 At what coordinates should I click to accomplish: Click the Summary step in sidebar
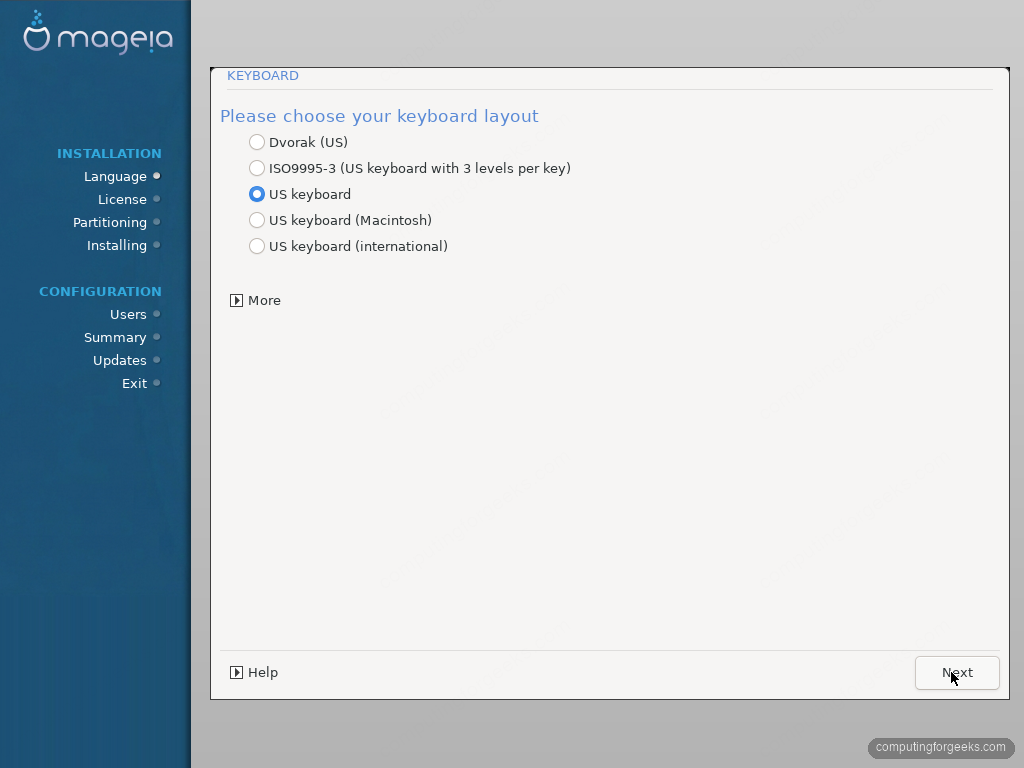115,338
